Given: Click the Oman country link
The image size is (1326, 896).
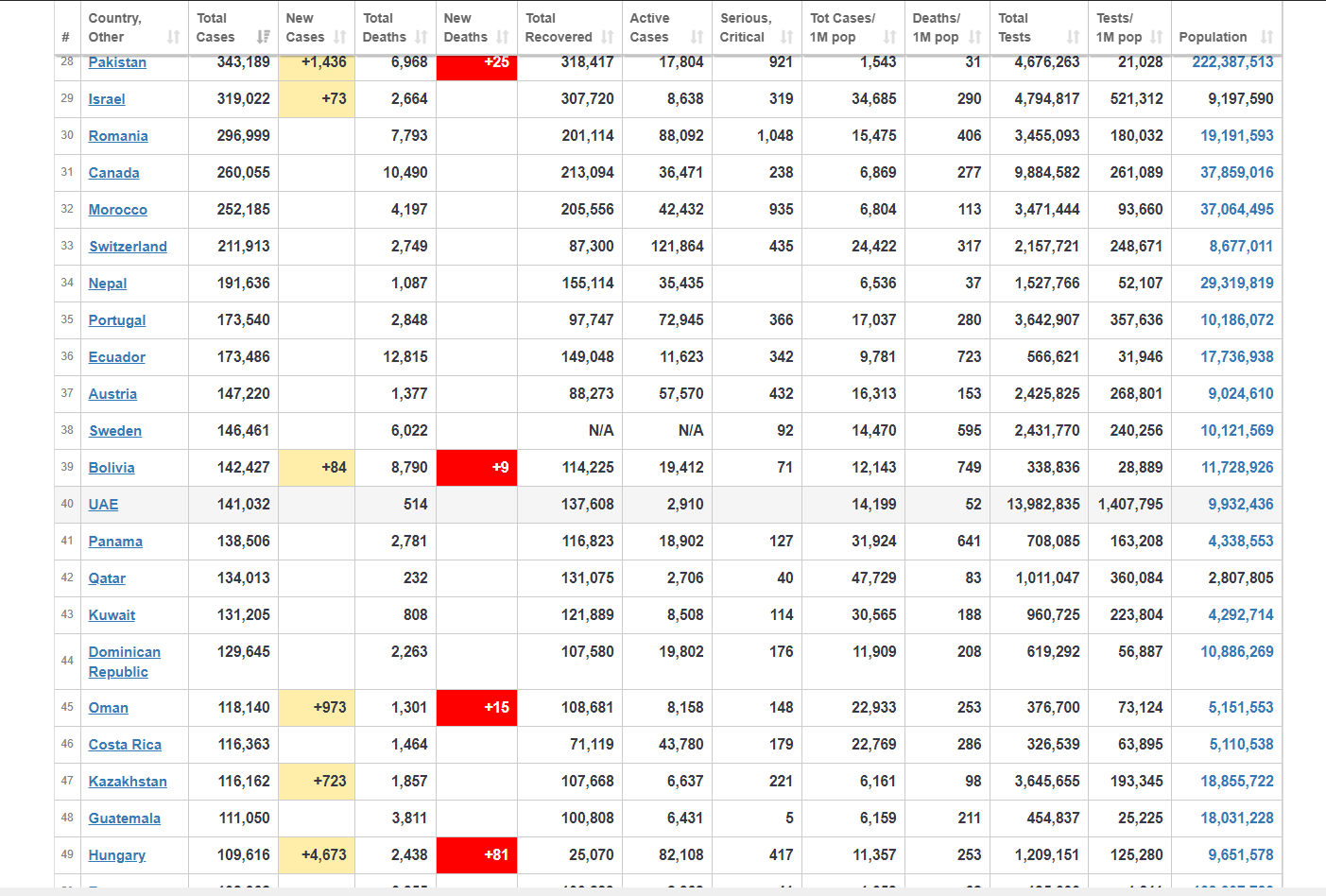Looking at the screenshot, I should 109,708.
